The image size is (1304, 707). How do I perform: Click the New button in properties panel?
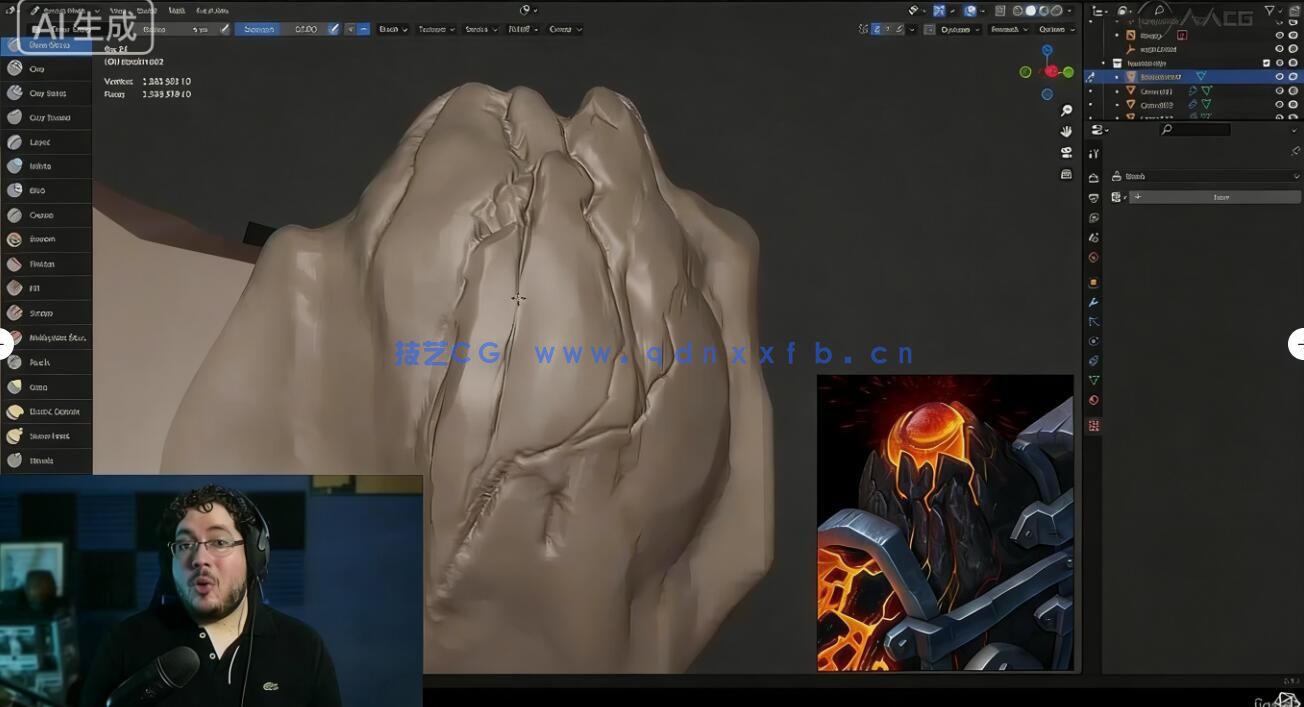pos(1220,197)
